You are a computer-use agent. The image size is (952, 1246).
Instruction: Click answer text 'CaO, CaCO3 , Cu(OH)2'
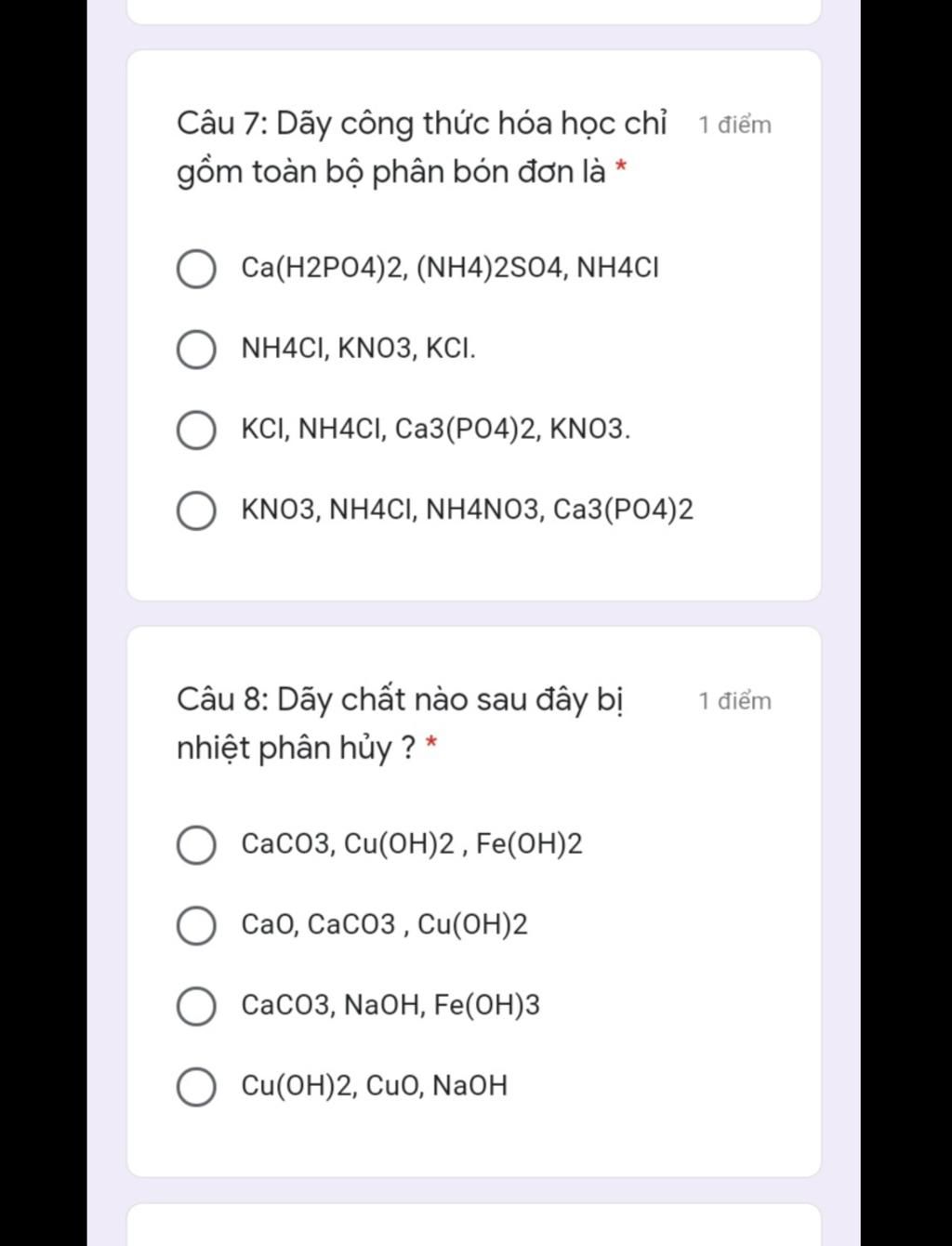click(x=384, y=924)
